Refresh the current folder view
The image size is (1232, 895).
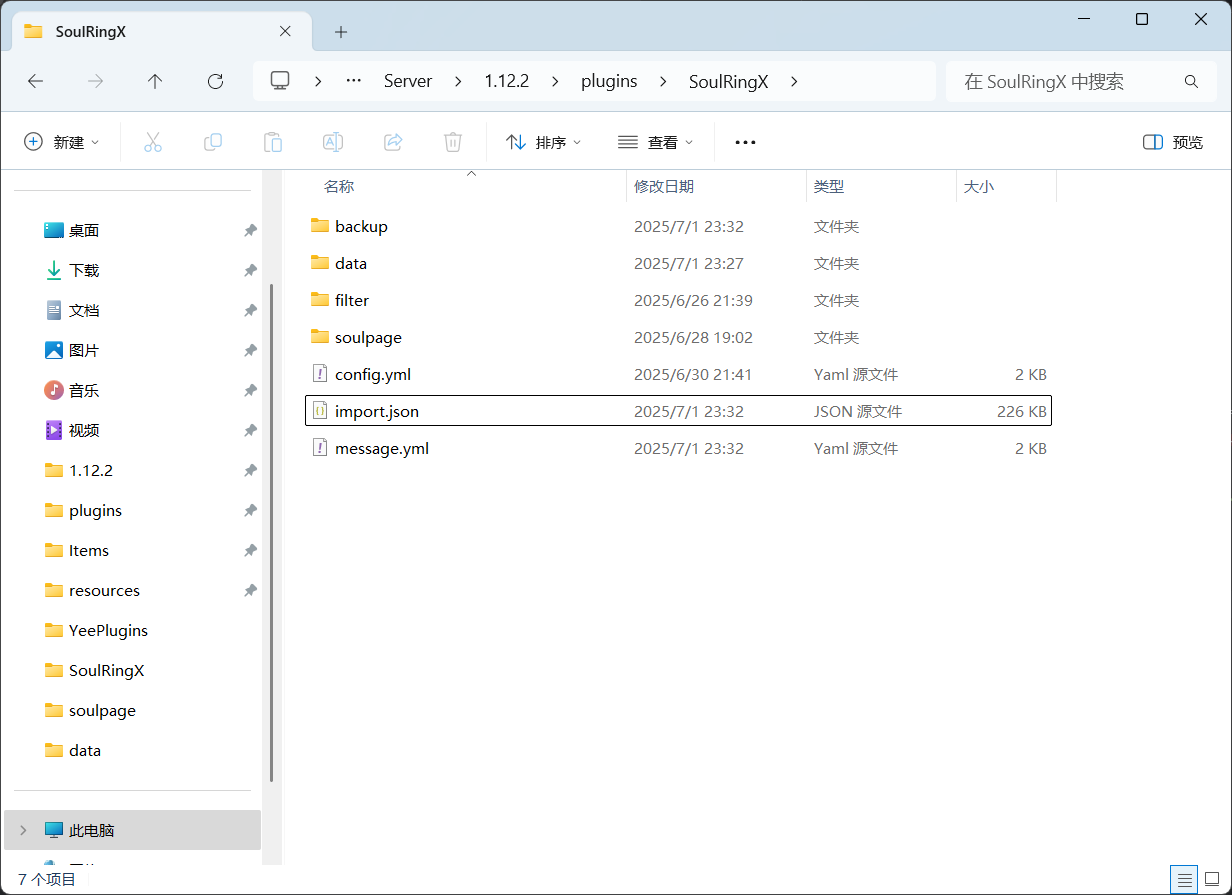click(215, 81)
